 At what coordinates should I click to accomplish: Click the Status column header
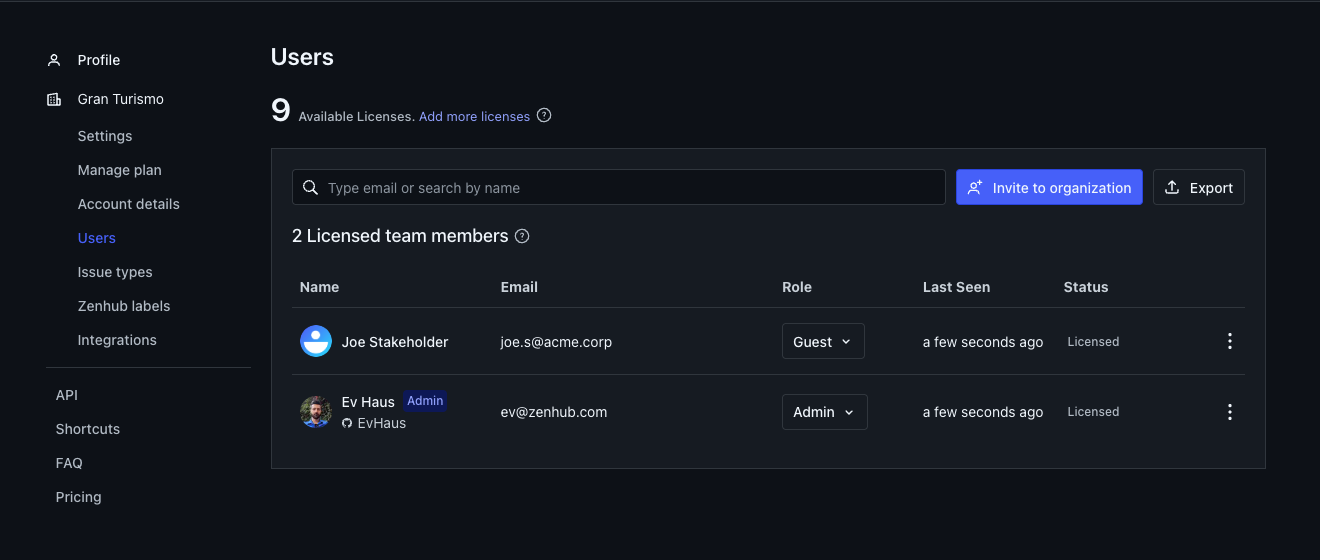(1086, 287)
